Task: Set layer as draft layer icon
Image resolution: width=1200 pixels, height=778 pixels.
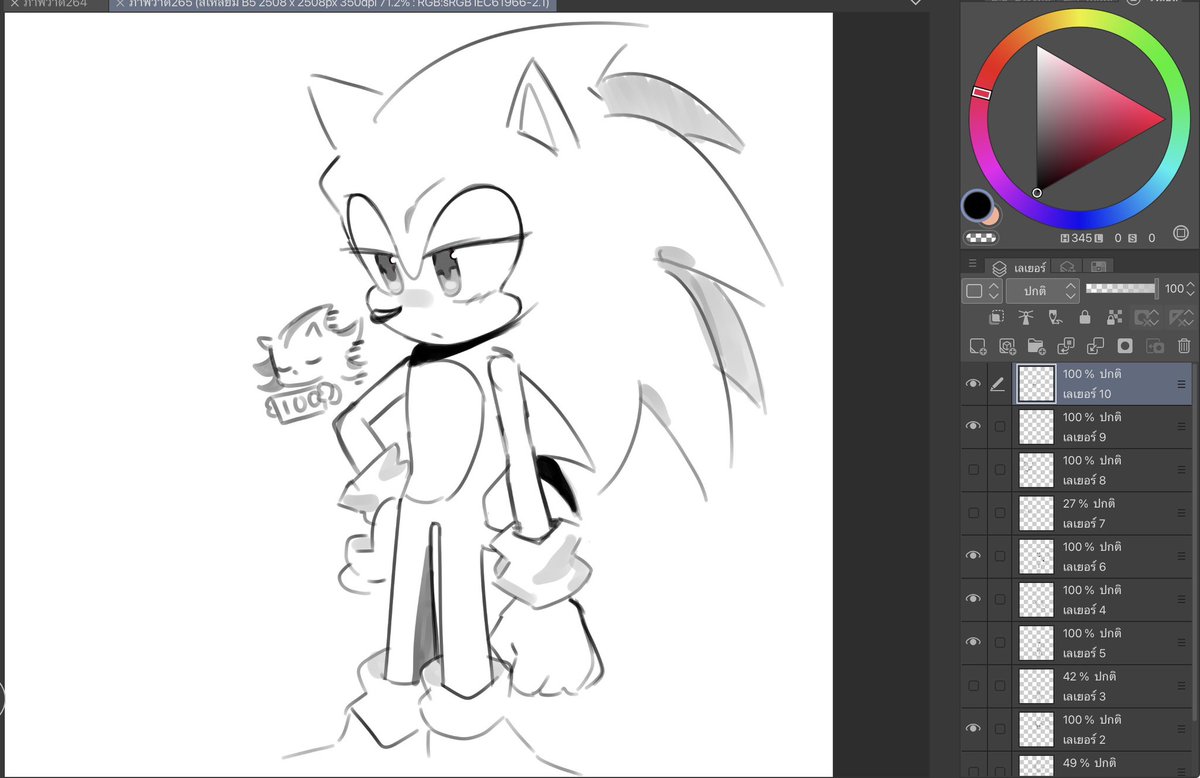Action: pos(1055,318)
